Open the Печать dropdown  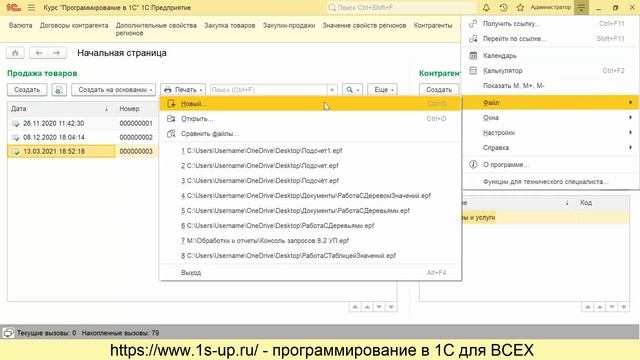click(x=183, y=90)
